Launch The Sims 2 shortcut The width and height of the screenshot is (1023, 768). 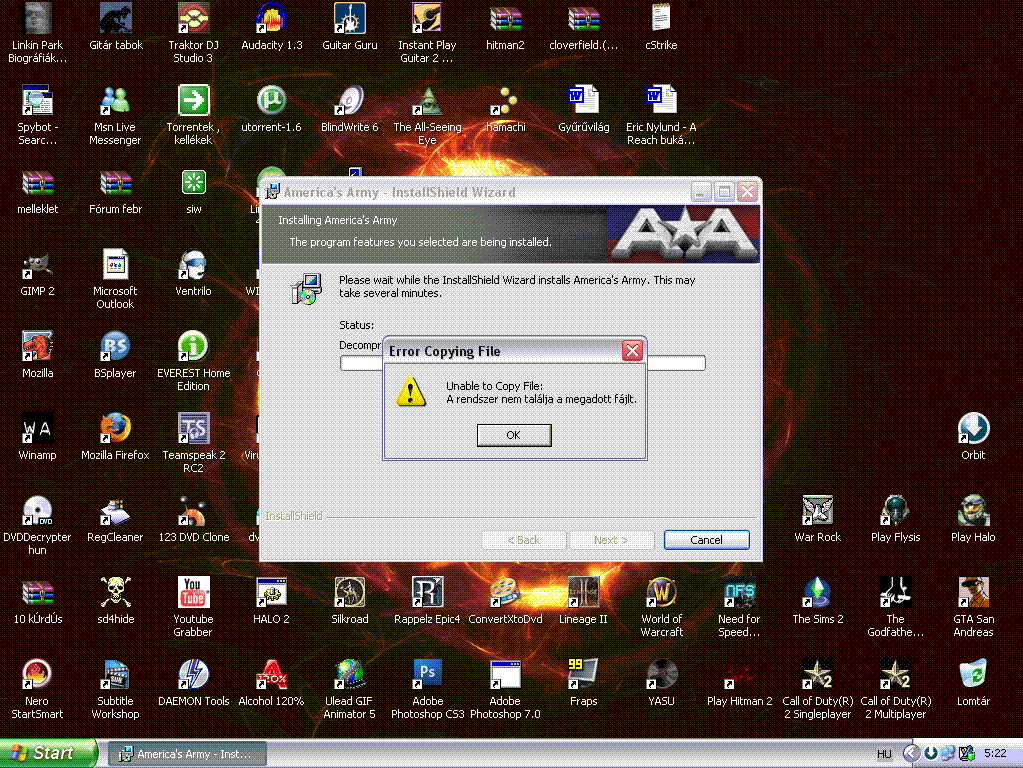click(x=817, y=593)
